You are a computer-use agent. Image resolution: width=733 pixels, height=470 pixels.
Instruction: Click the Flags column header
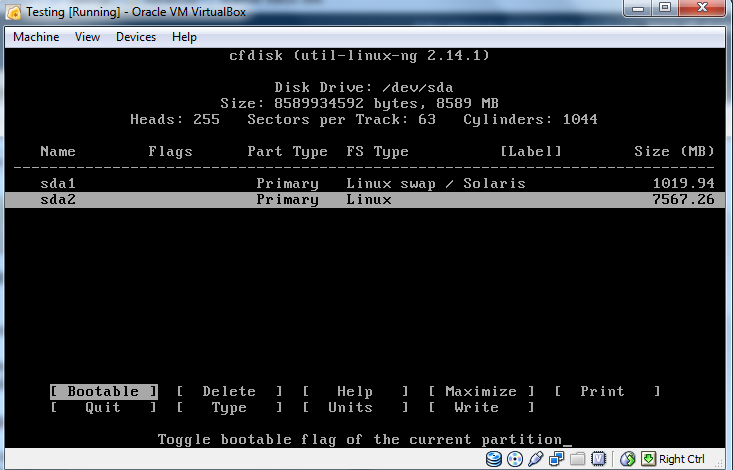point(170,152)
